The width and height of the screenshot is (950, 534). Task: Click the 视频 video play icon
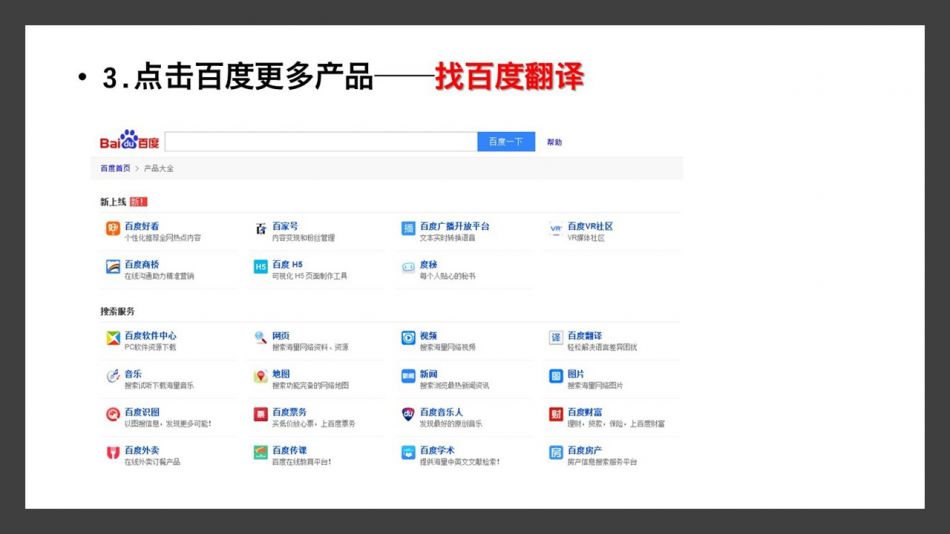408,338
